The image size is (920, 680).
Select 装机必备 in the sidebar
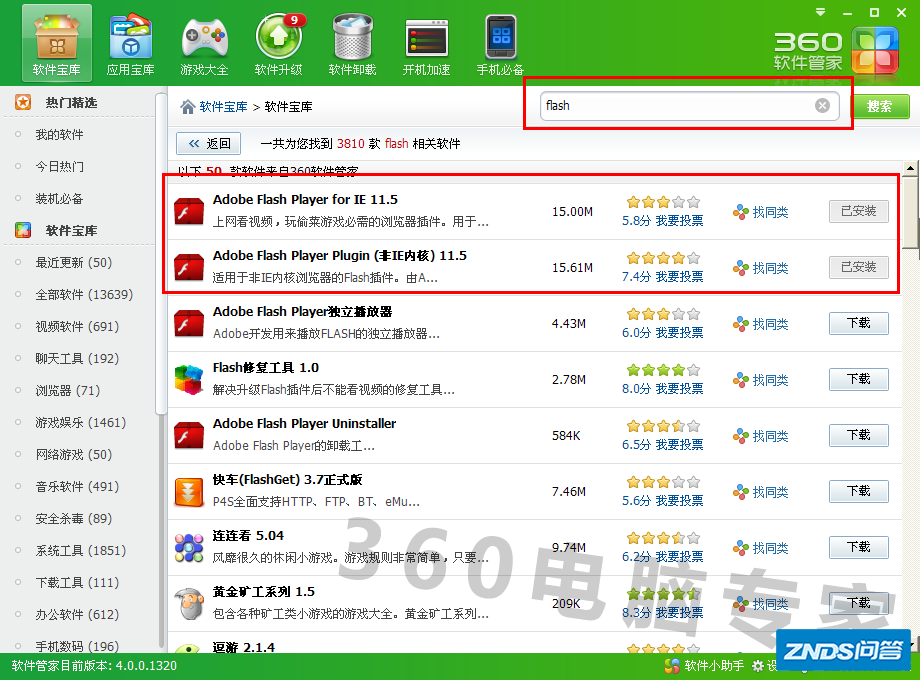coord(59,199)
